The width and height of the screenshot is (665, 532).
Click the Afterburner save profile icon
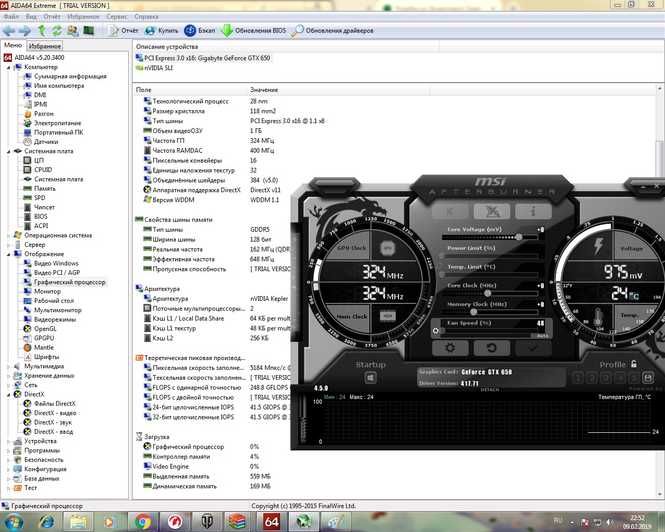point(648,377)
